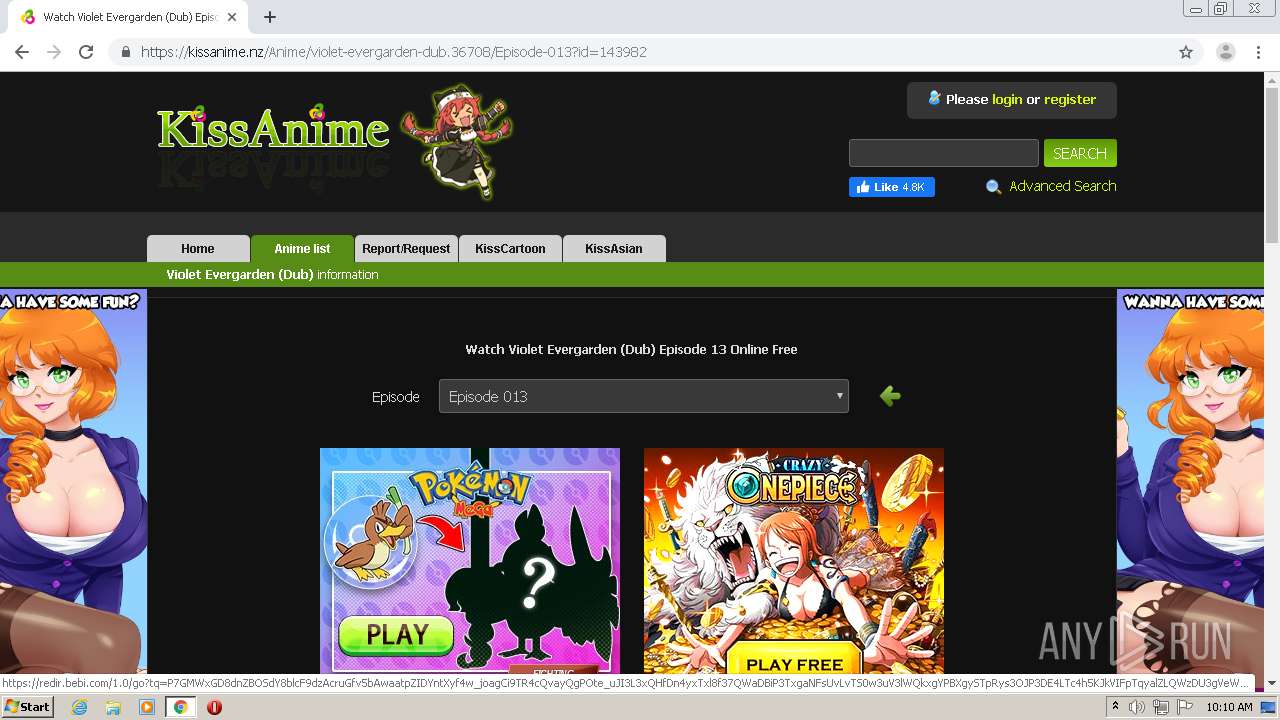
Task: Click the Chrome taskbar icon
Action: [180, 707]
